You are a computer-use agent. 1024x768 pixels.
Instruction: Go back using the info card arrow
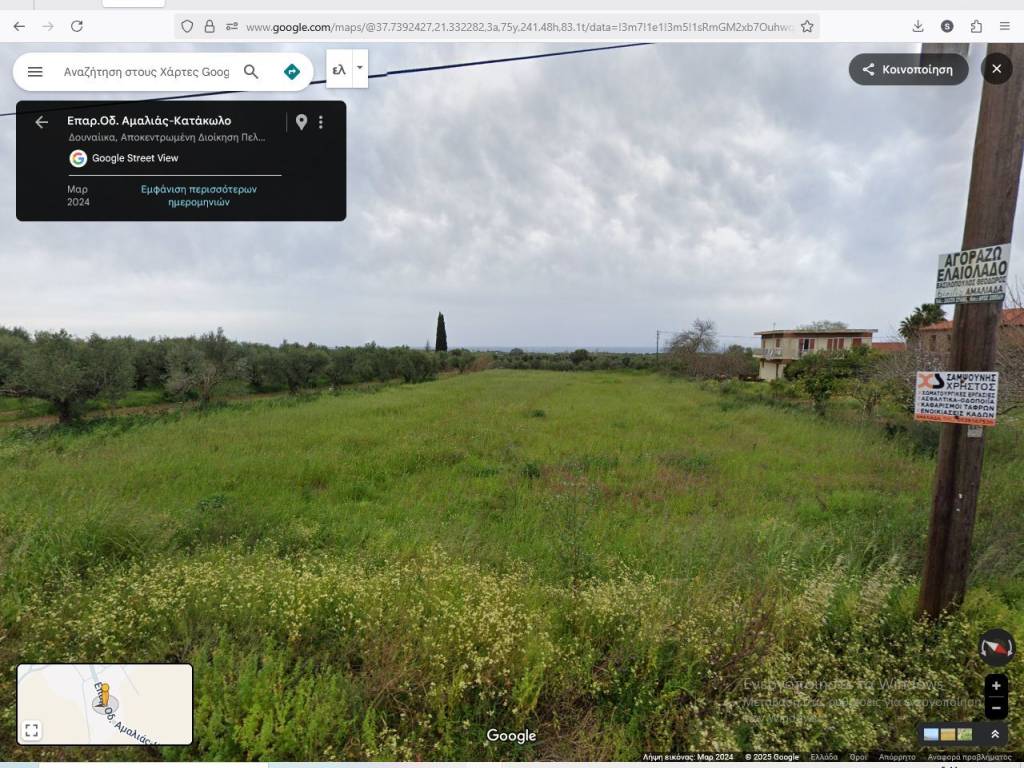[x=41, y=122]
